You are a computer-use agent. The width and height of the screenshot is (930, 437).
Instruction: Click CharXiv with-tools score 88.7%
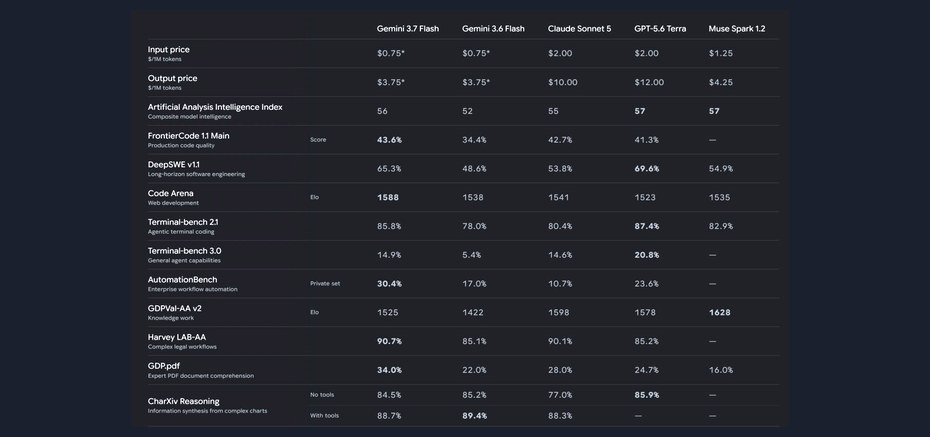pyautogui.click(x=389, y=416)
